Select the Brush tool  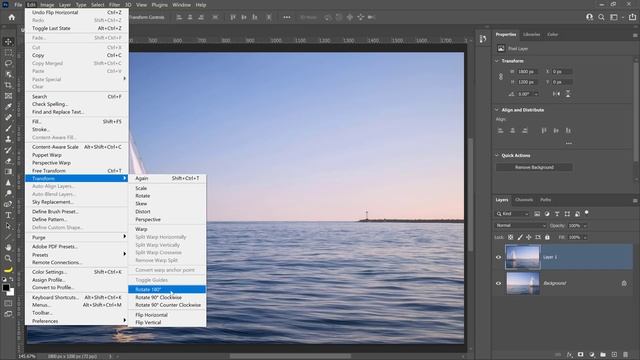8,128
